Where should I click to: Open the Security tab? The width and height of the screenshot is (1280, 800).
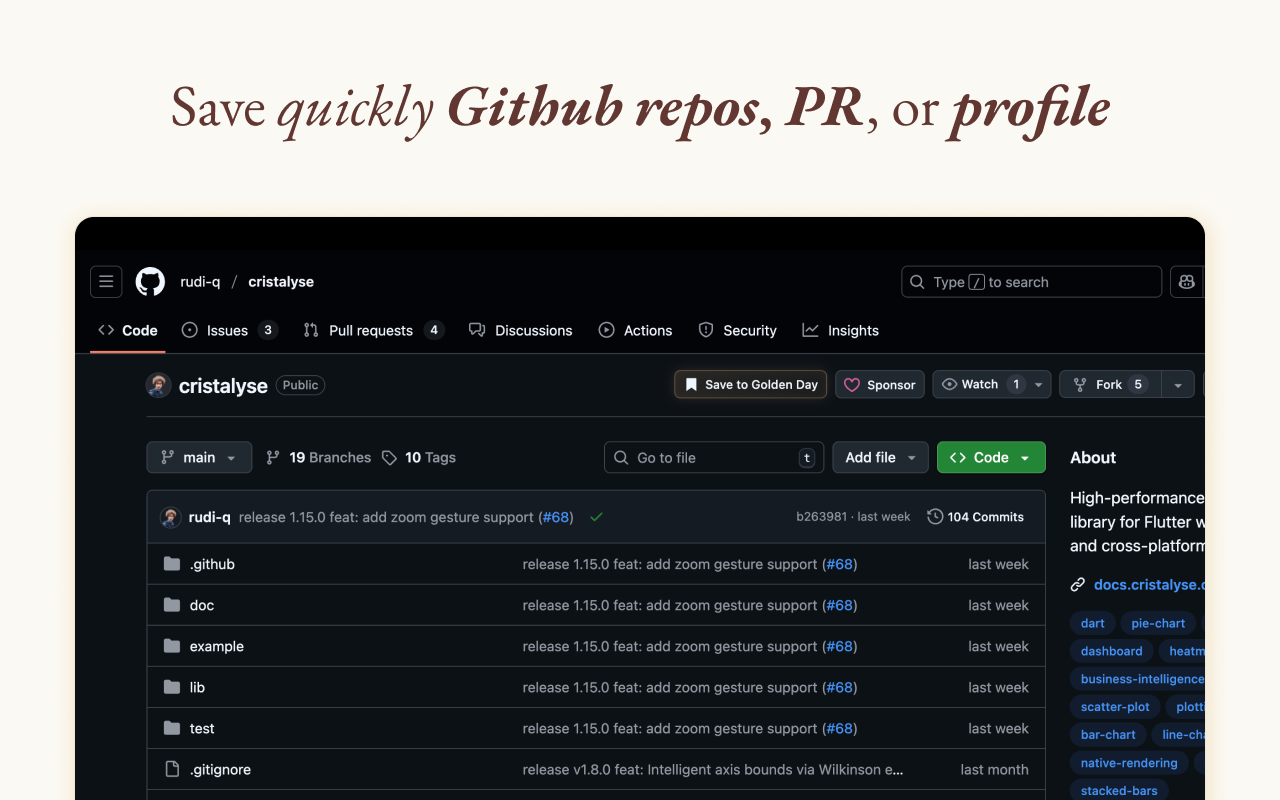(x=737, y=330)
